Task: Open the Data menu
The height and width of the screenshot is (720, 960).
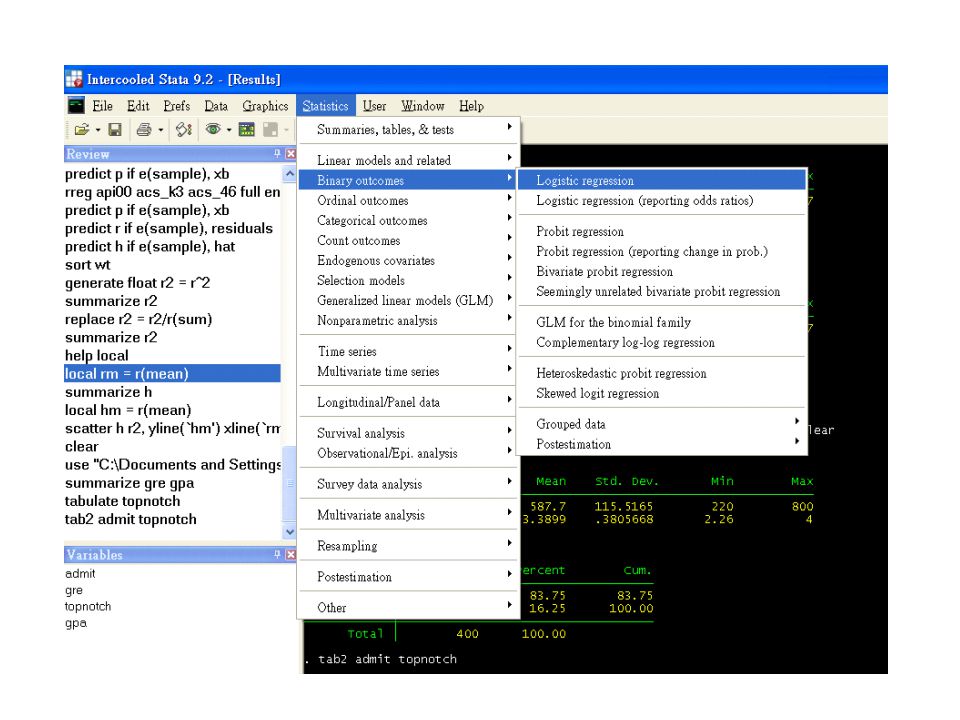Action: tap(216, 106)
